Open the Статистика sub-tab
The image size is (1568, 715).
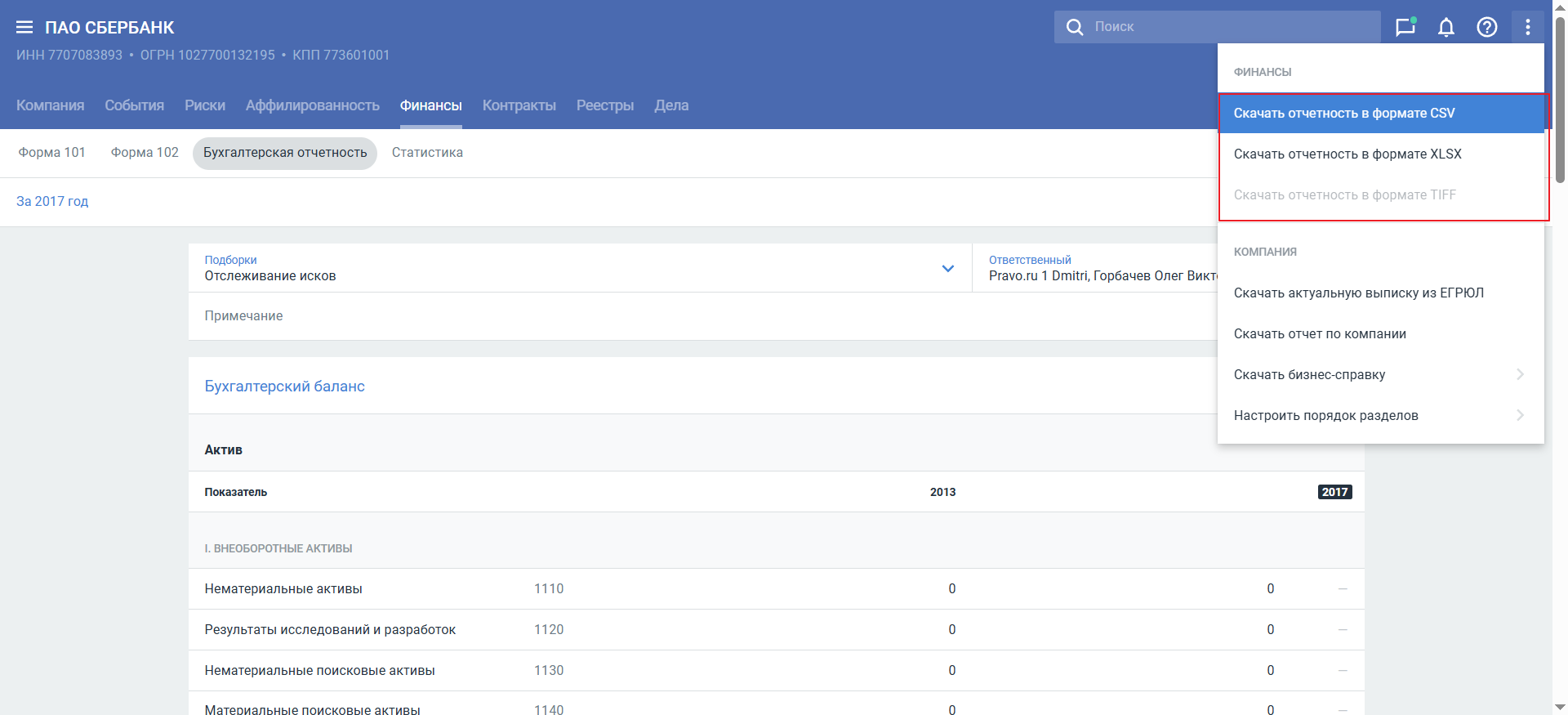427,153
